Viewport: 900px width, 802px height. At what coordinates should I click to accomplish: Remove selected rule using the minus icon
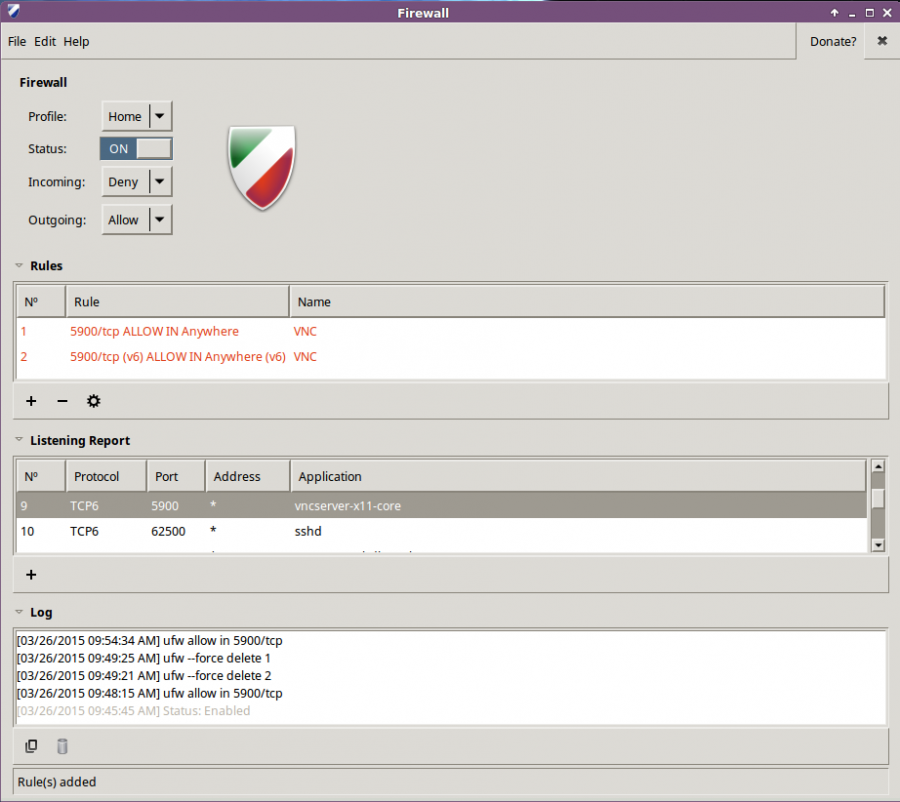click(62, 400)
